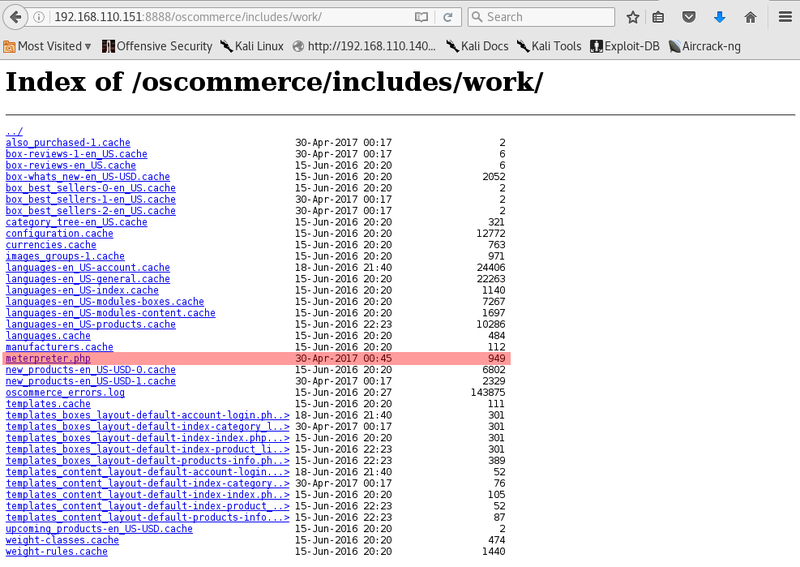Viewport: 800px width, 567px height.
Task: Click in the Search box
Action: click(545, 17)
